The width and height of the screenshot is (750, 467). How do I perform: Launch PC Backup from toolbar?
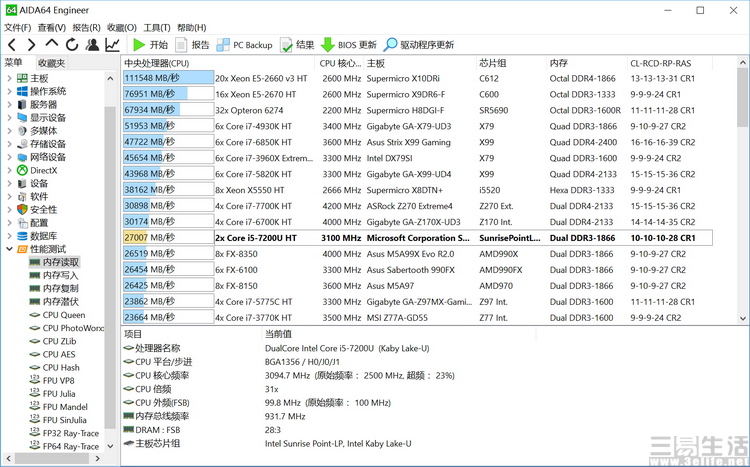(244, 45)
